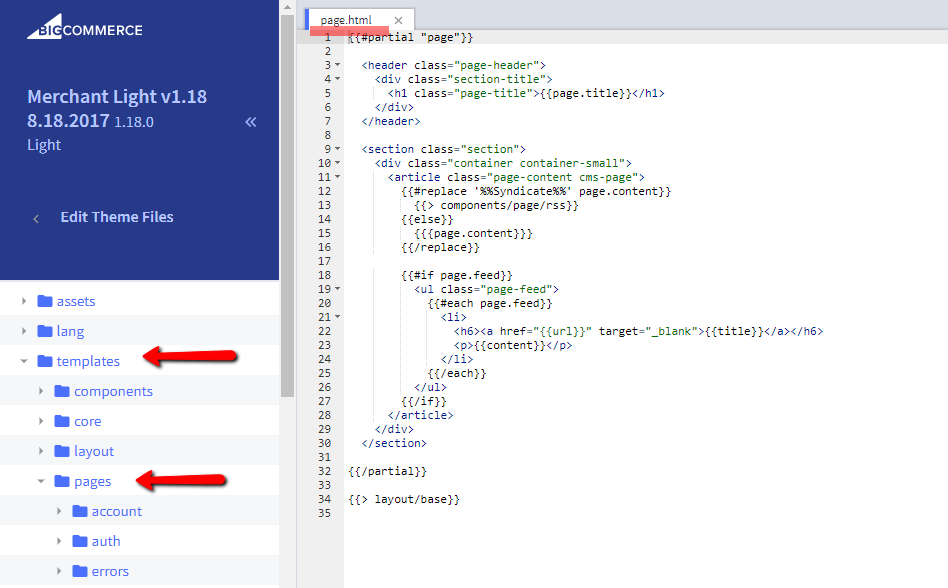Image resolution: width=948 pixels, height=588 pixels.
Task: Click the {{> layout/base}} code line
Action: coord(404,499)
